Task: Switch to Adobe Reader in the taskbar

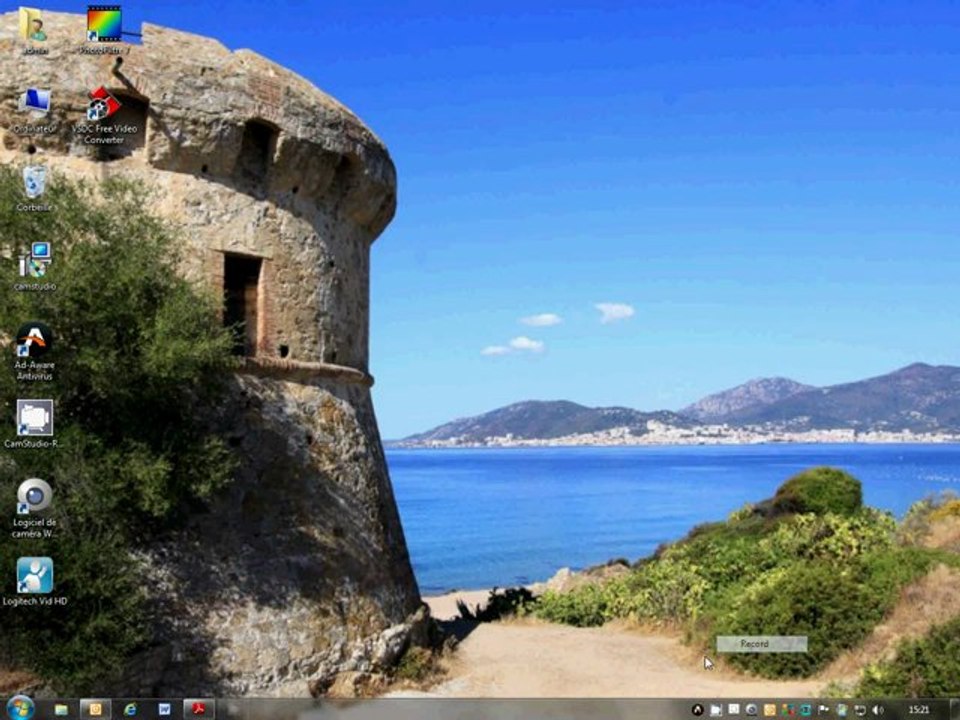Action: pos(199,709)
